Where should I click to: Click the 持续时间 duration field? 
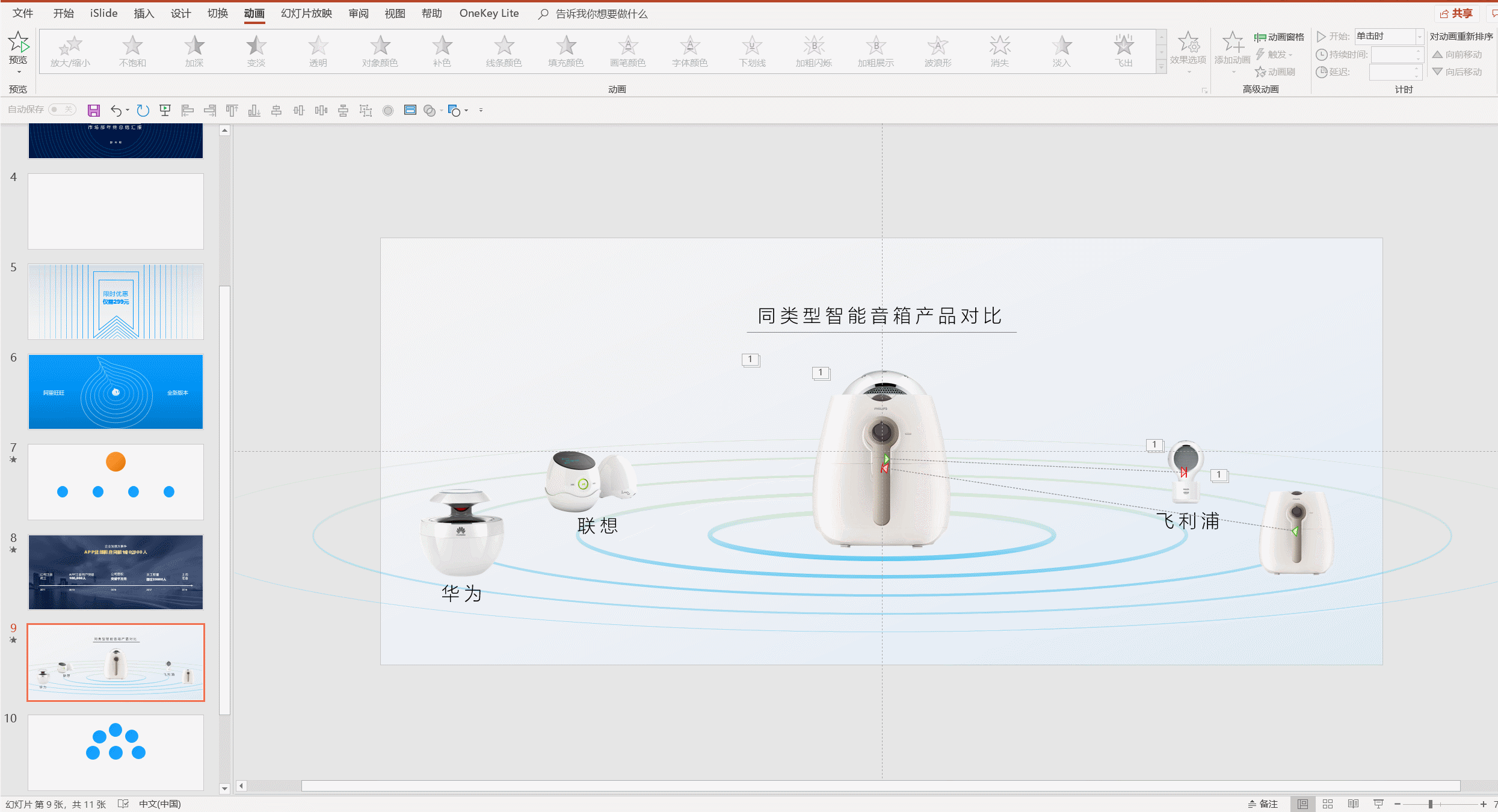point(1397,55)
